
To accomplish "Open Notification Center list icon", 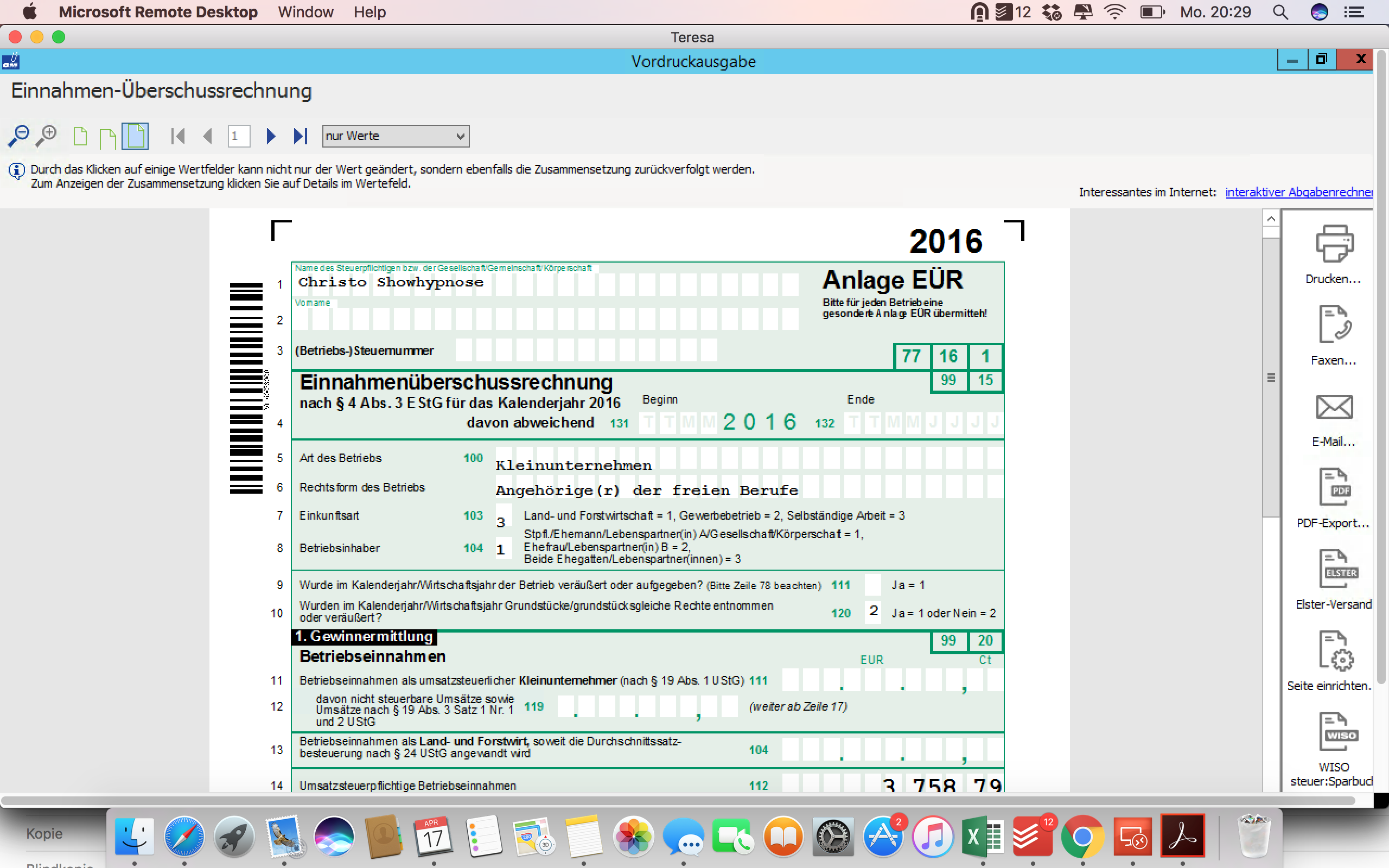I will coord(1355,12).
